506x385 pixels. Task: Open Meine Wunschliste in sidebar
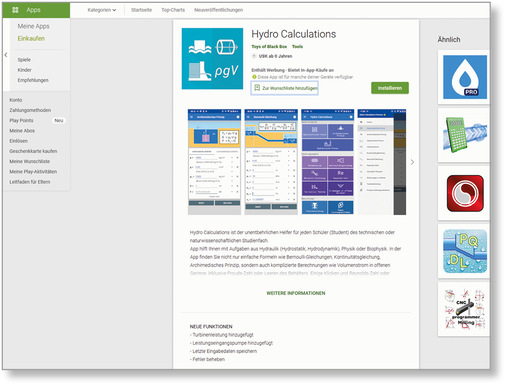[x=30, y=161]
